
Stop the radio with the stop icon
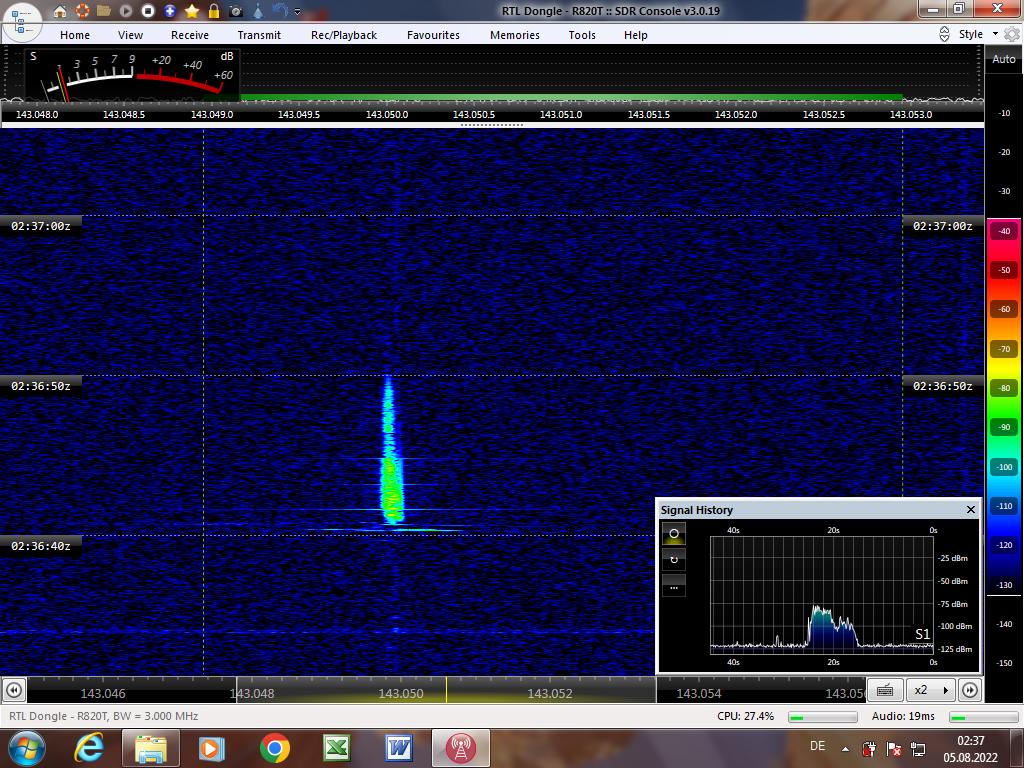pyautogui.click(x=148, y=10)
